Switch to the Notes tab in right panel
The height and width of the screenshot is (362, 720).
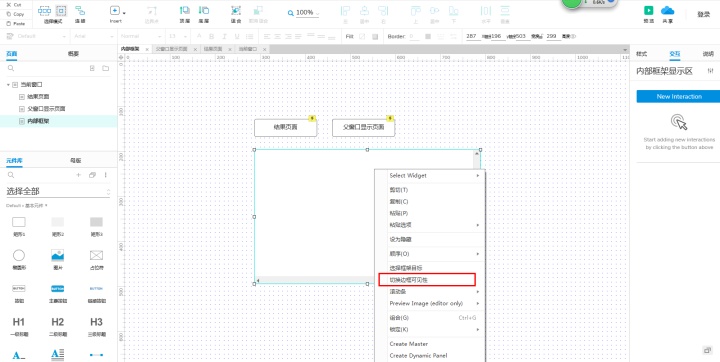(709, 54)
